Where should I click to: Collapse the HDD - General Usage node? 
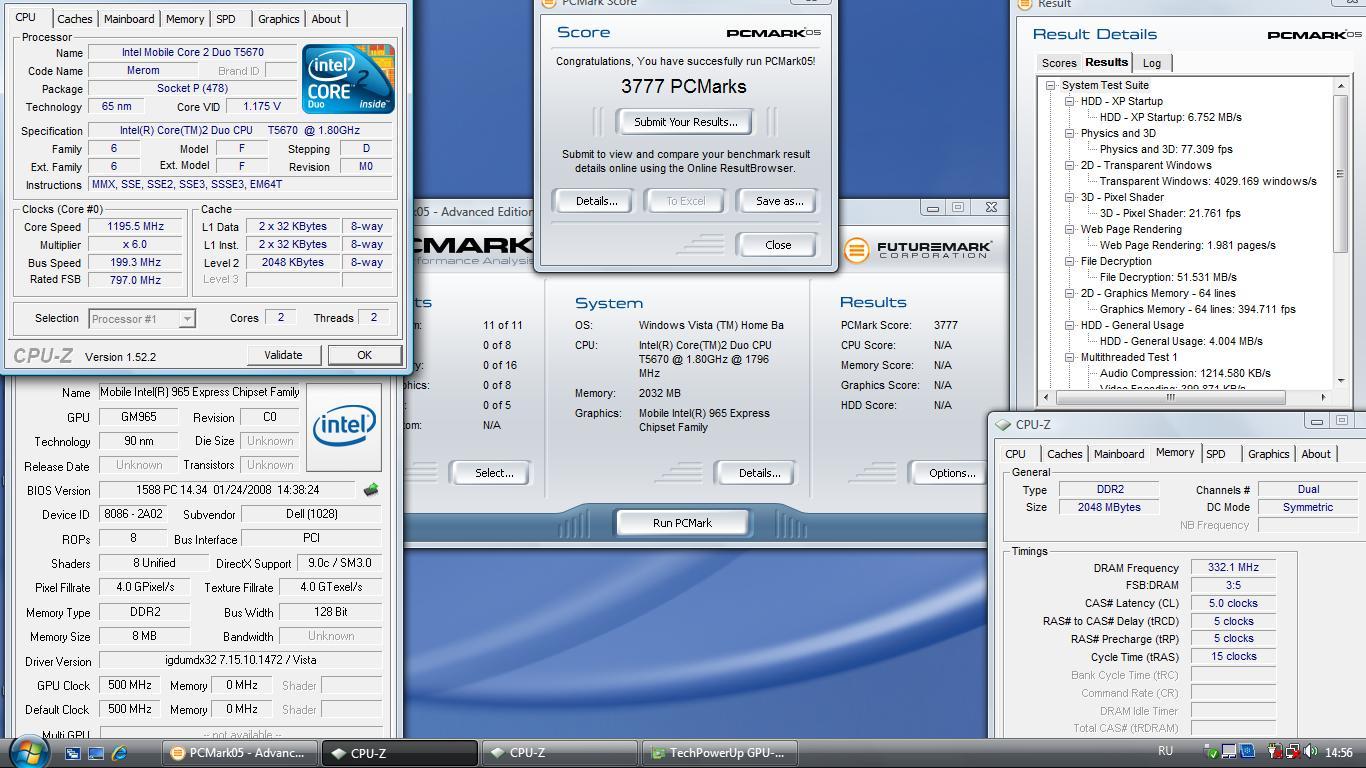click(1070, 325)
